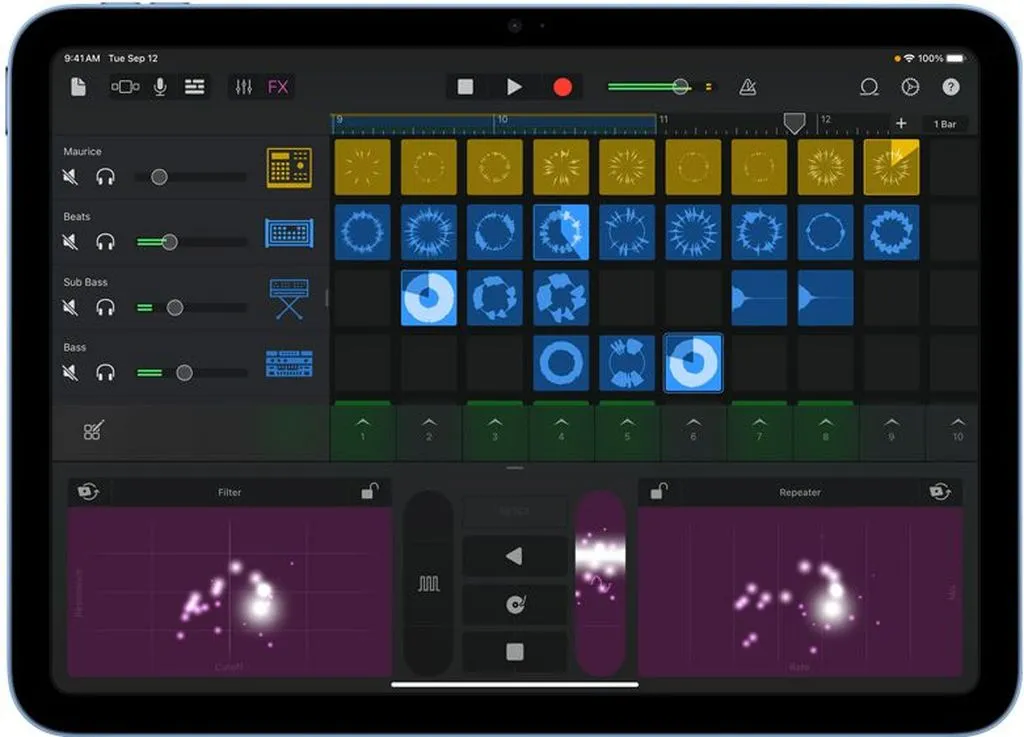The width and height of the screenshot is (1024, 737).
Task: Open the 1 Bar length selector
Action: pos(944,124)
